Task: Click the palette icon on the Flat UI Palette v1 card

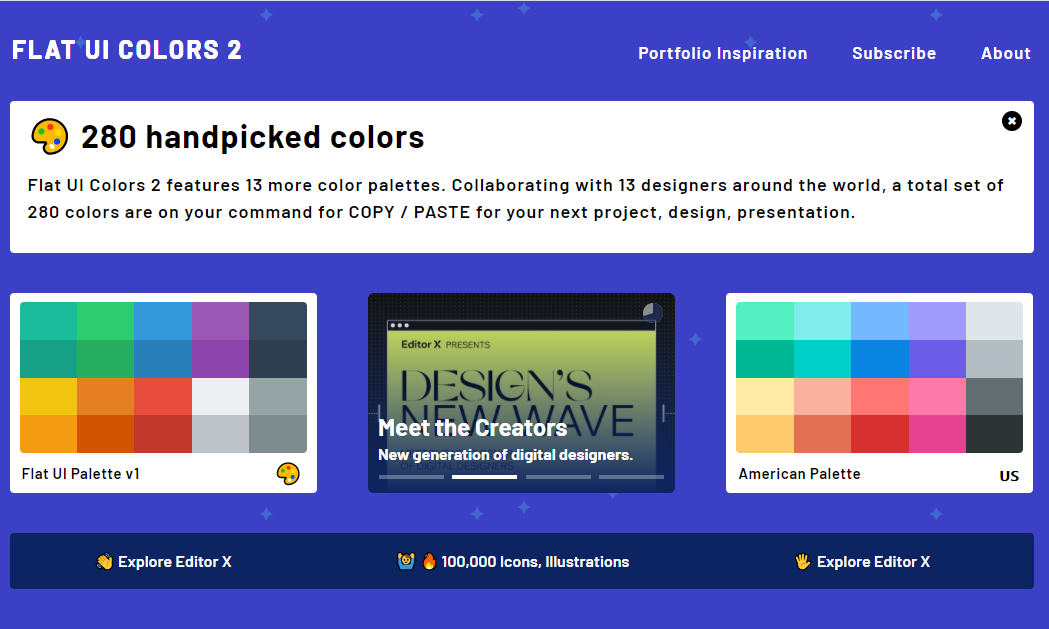Action: 288,474
